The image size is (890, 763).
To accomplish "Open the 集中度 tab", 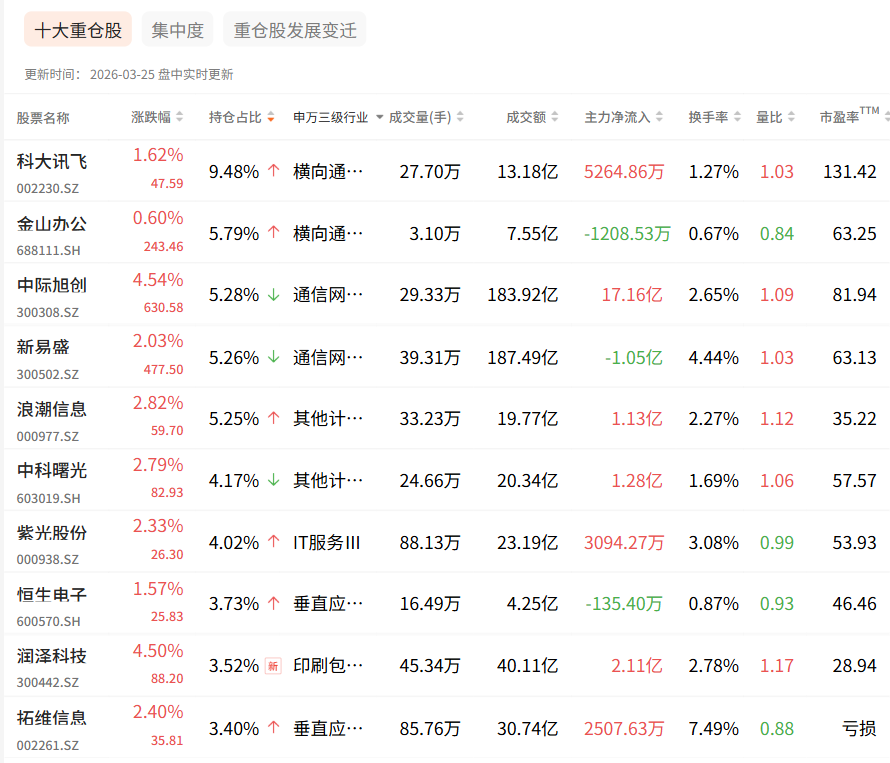I will click(x=177, y=30).
